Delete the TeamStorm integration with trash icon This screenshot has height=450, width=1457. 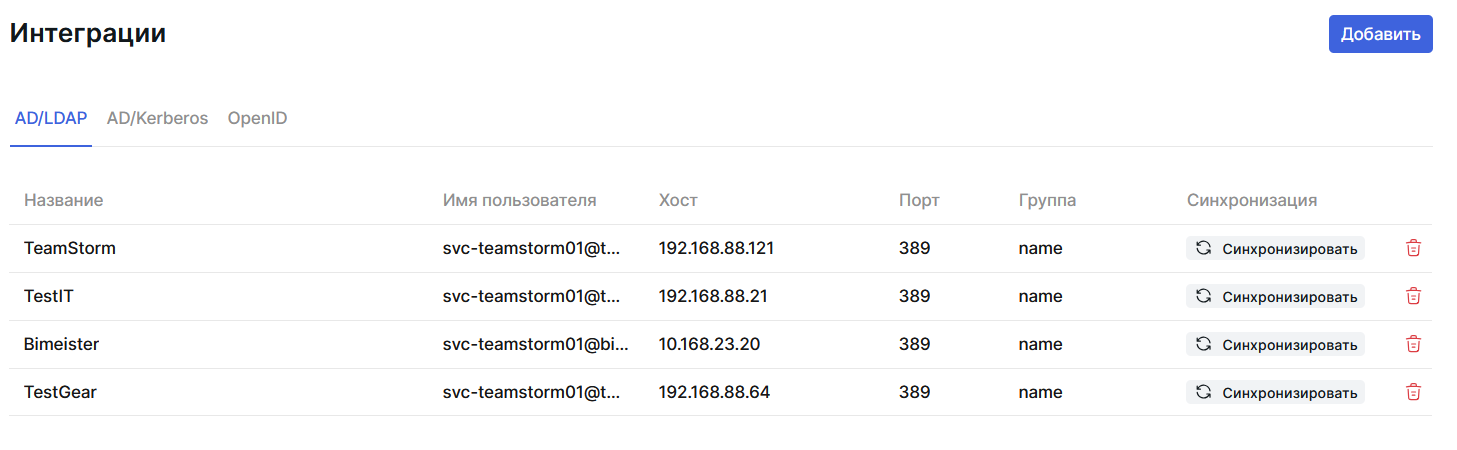pos(1413,248)
